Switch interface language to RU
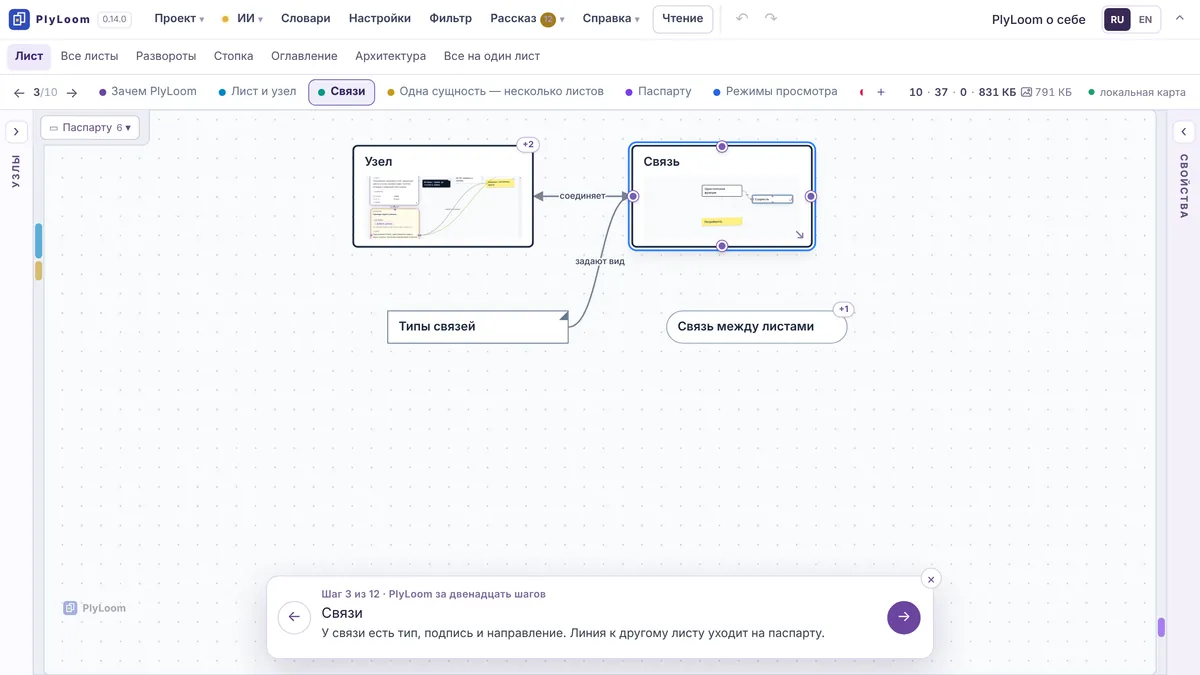 click(1117, 19)
